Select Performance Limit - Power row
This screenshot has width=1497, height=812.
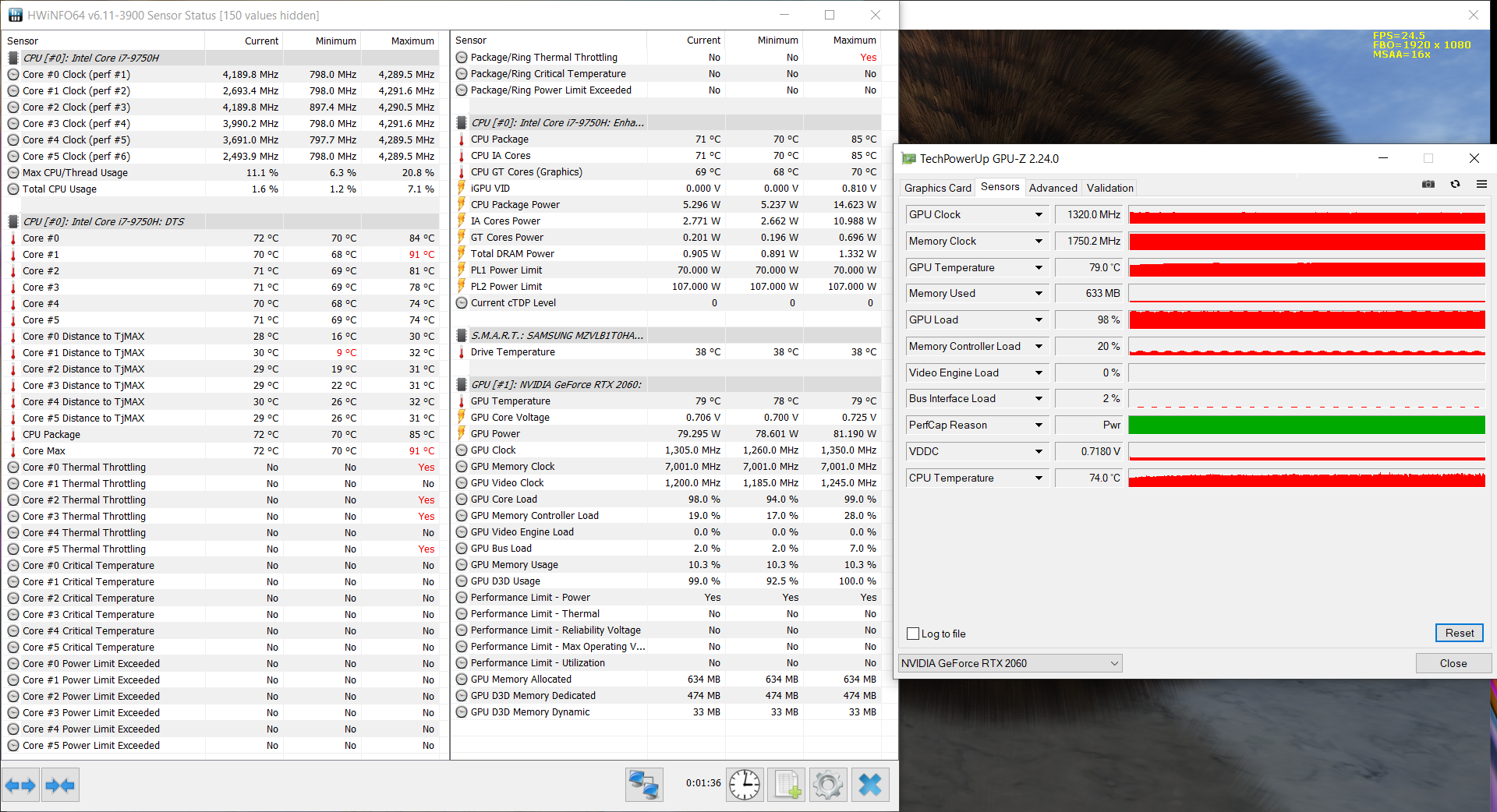point(668,598)
